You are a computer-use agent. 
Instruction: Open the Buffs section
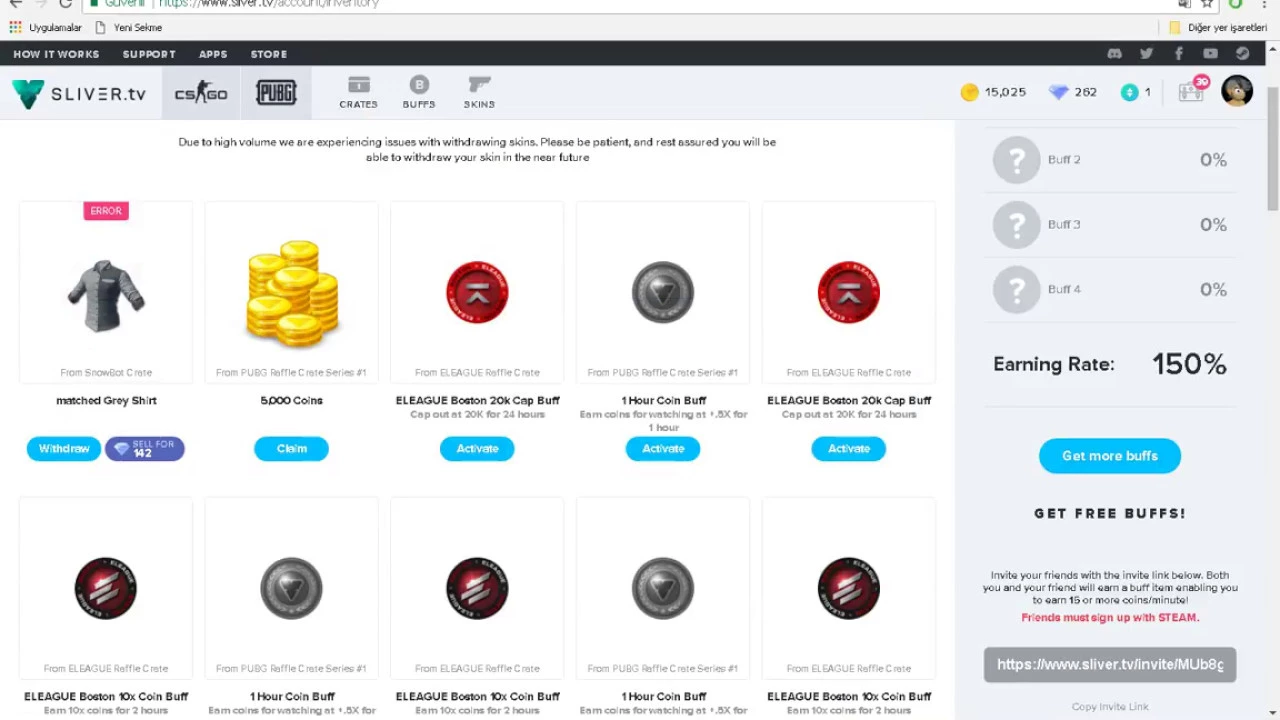point(419,93)
